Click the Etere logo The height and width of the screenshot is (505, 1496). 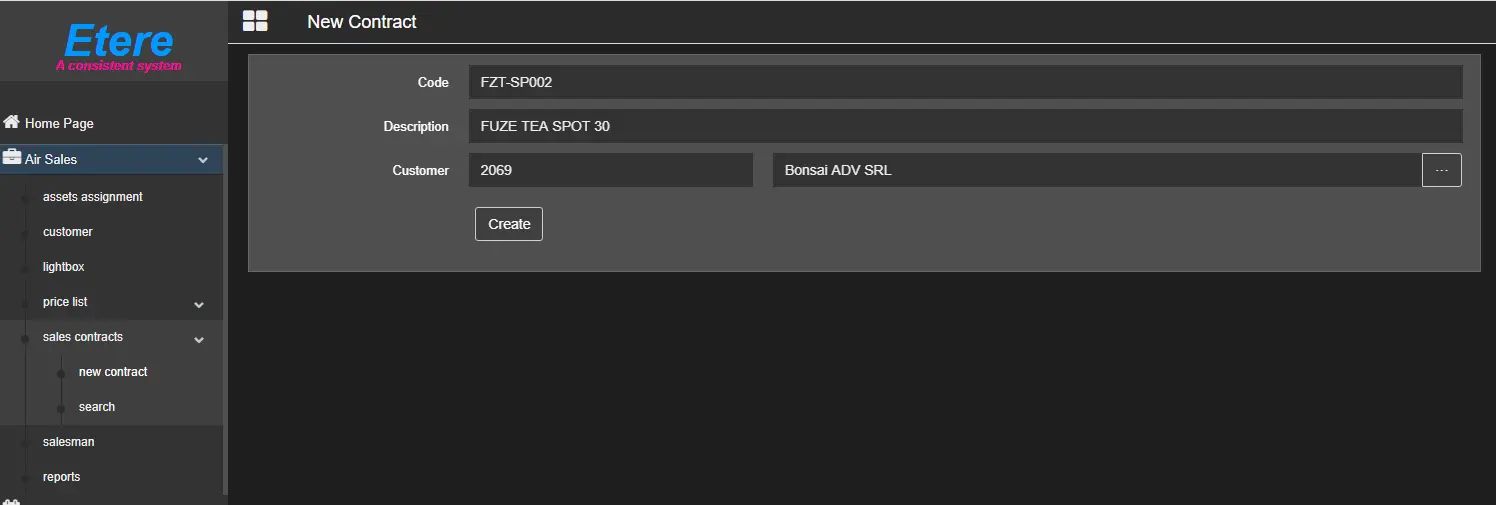click(118, 46)
